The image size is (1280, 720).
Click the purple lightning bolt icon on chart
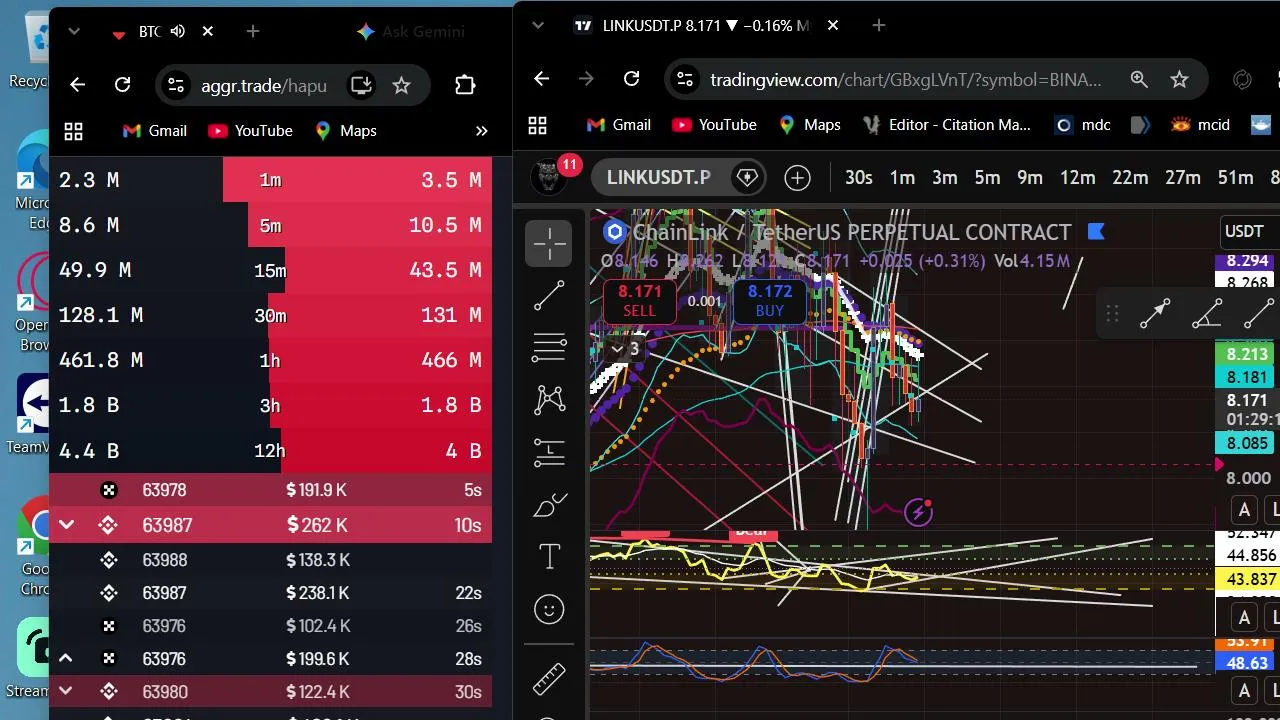(918, 513)
